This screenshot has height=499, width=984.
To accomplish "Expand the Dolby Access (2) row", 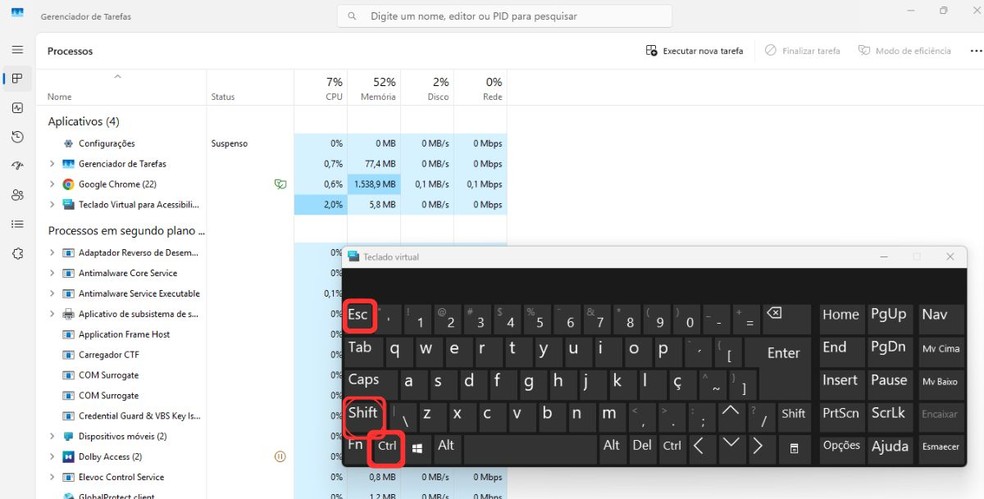I will 52,457.
